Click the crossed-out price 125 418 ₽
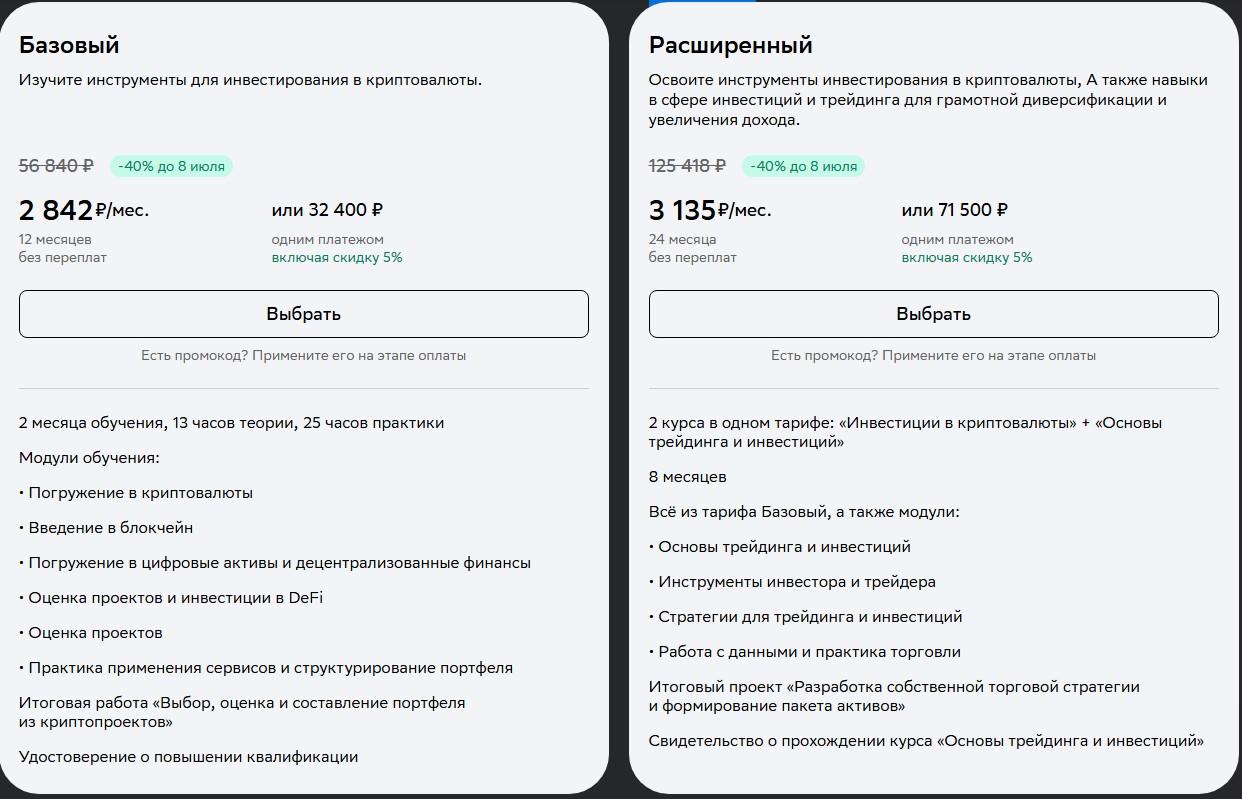The height and width of the screenshot is (799, 1242). (688, 166)
